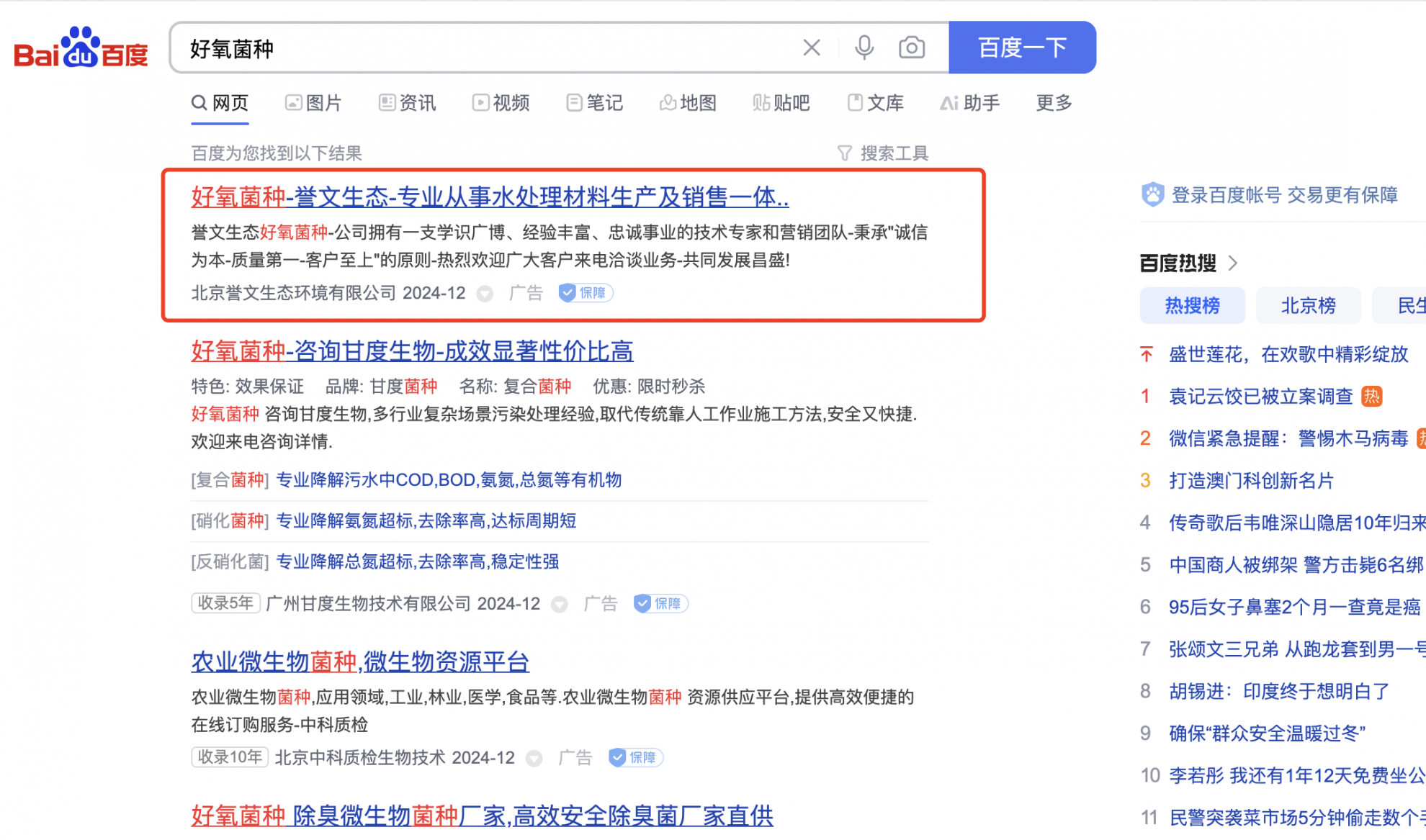Open result 好氧菌种-誉文生态 title link
The height and width of the screenshot is (840, 1426).
(490, 197)
